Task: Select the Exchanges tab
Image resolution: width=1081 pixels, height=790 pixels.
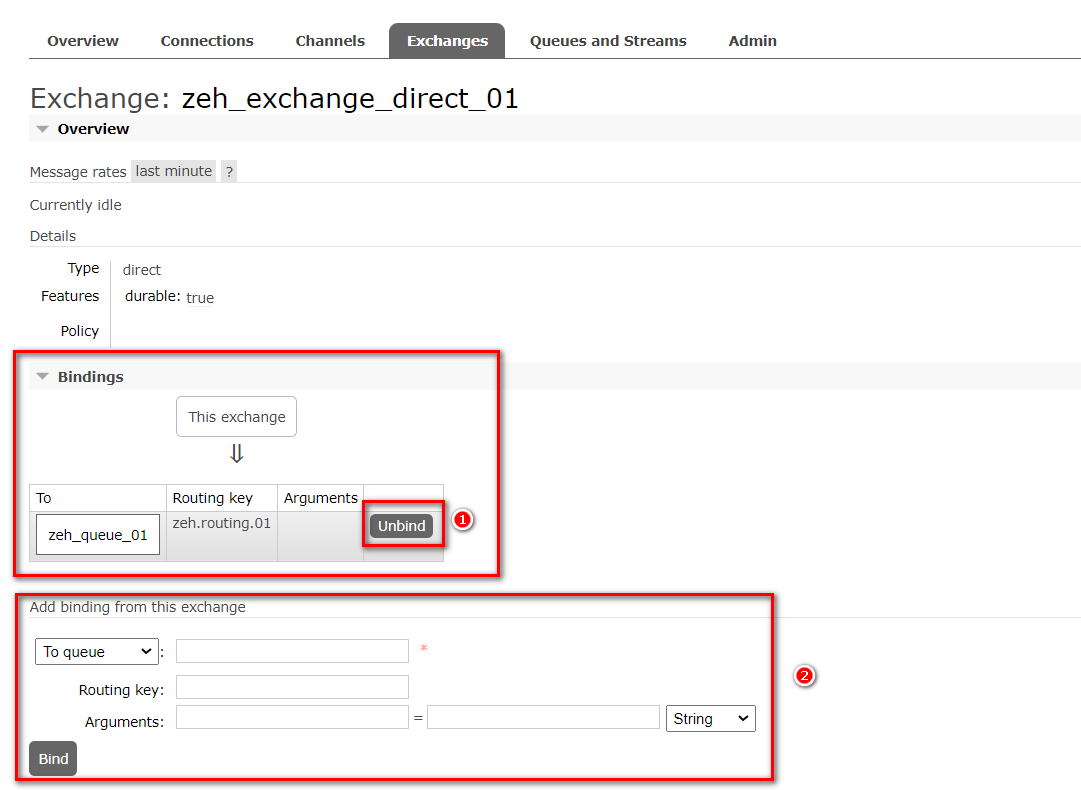Action: pos(447,41)
